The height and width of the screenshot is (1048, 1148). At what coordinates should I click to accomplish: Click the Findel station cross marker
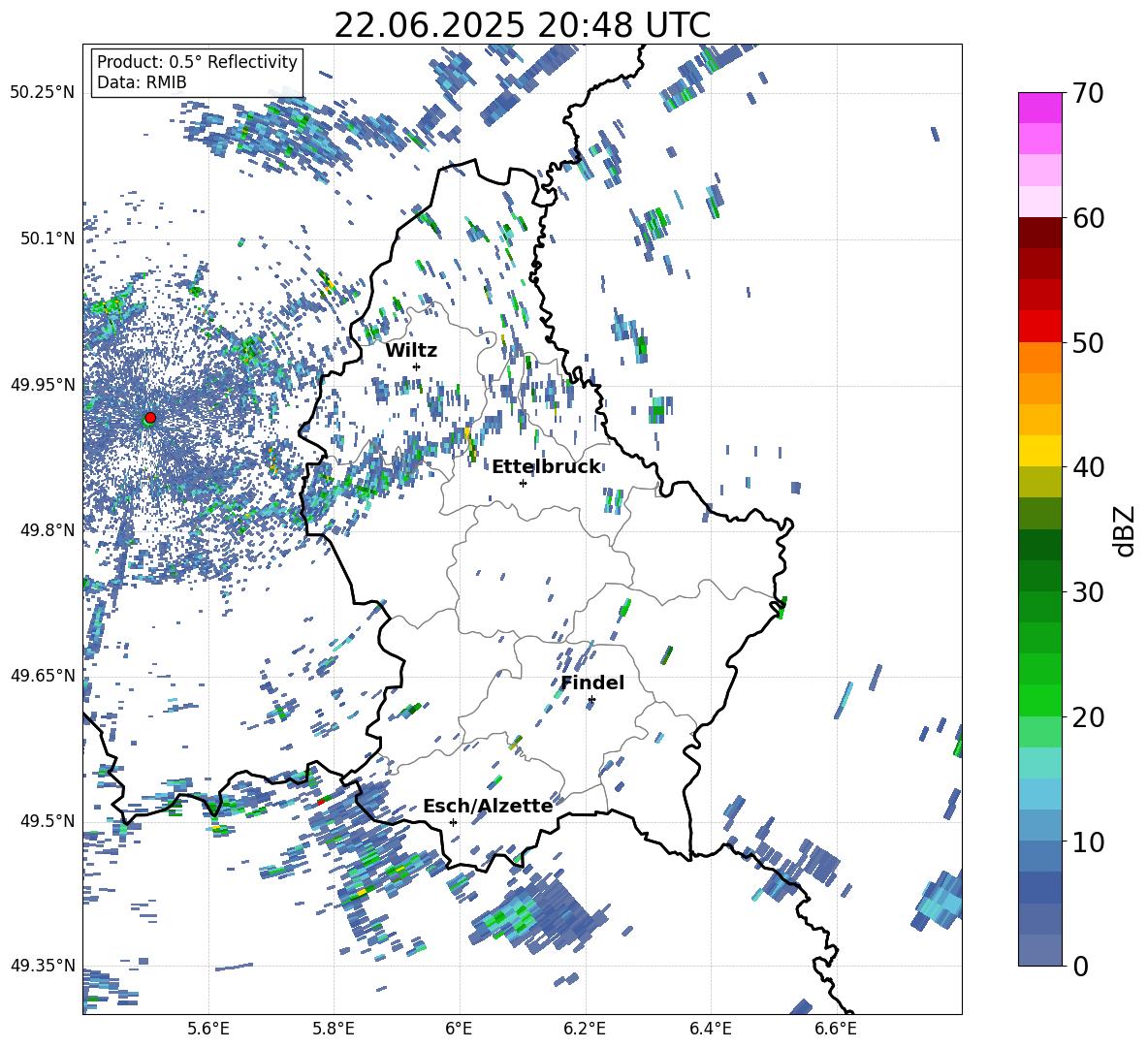click(x=591, y=700)
